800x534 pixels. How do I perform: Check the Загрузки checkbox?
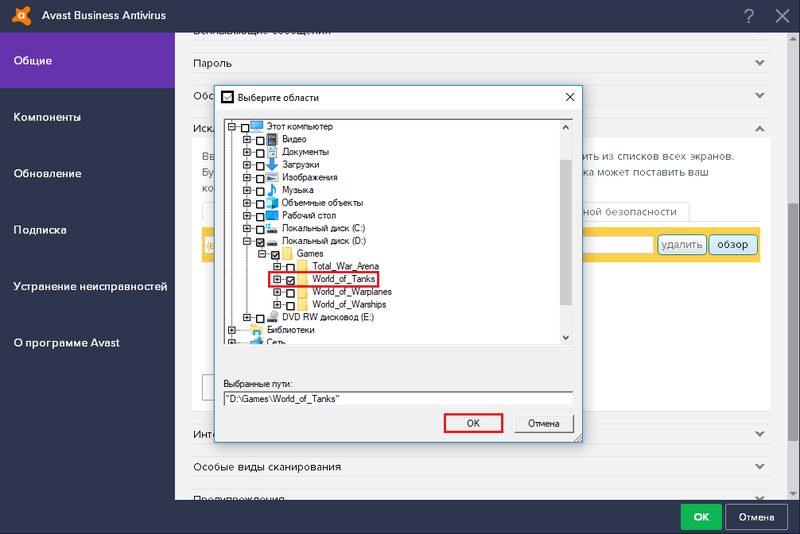tap(260, 166)
